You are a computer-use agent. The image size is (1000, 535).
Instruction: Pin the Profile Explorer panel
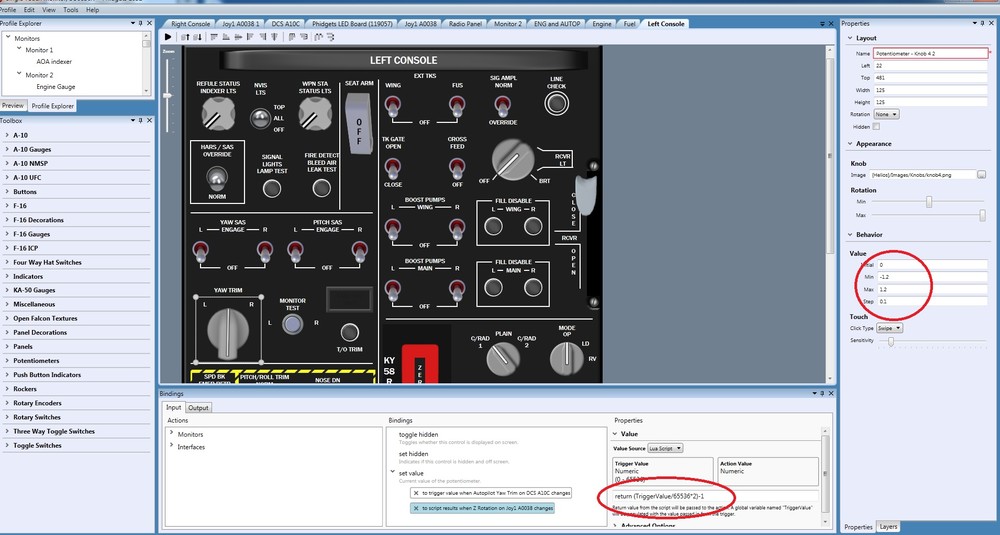(x=140, y=23)
